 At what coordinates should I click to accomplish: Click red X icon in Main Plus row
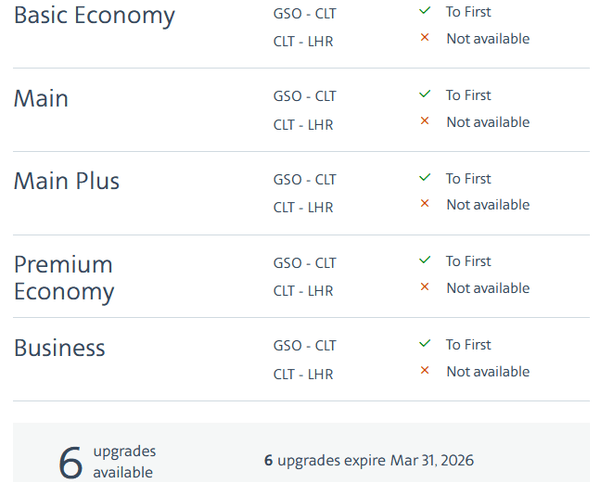[425, 204]
